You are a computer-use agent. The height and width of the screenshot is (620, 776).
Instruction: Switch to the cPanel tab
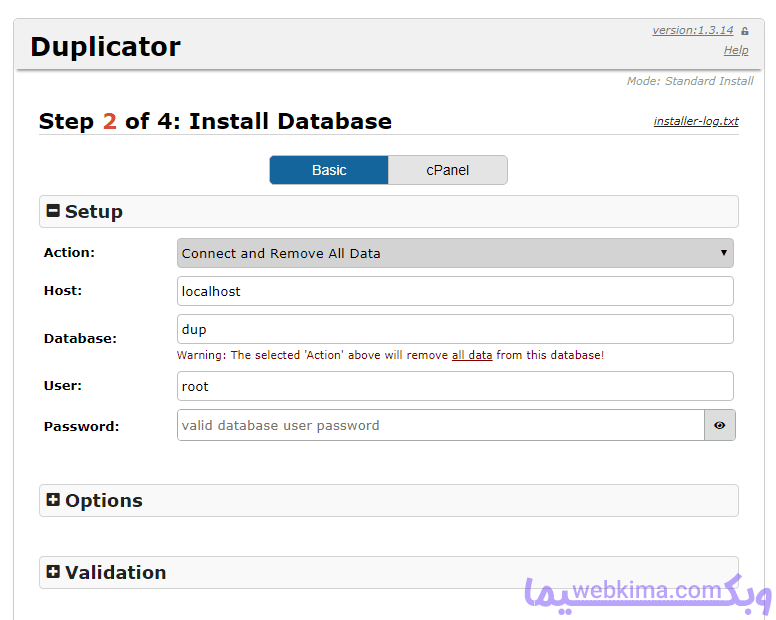pos(448,170)
